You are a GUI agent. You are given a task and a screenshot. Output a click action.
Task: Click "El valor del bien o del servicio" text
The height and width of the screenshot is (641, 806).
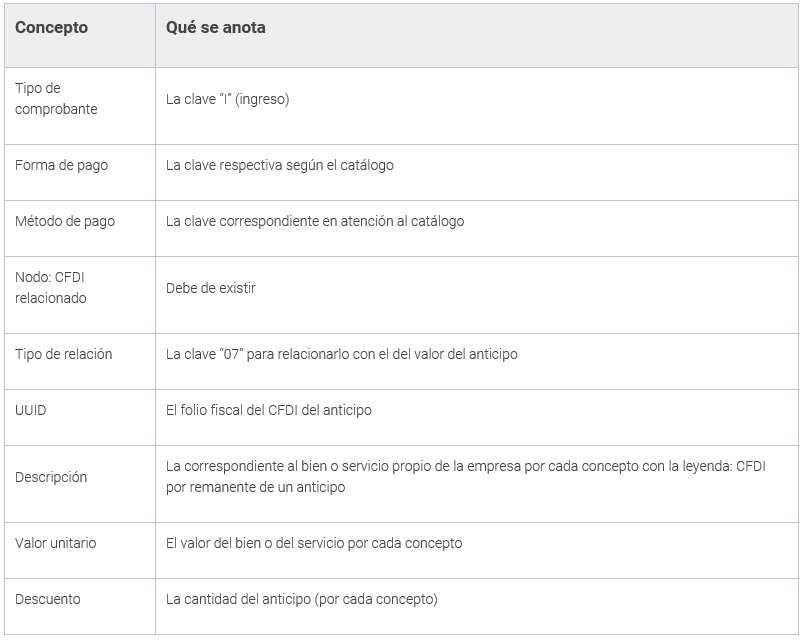[x=313, y=543]
